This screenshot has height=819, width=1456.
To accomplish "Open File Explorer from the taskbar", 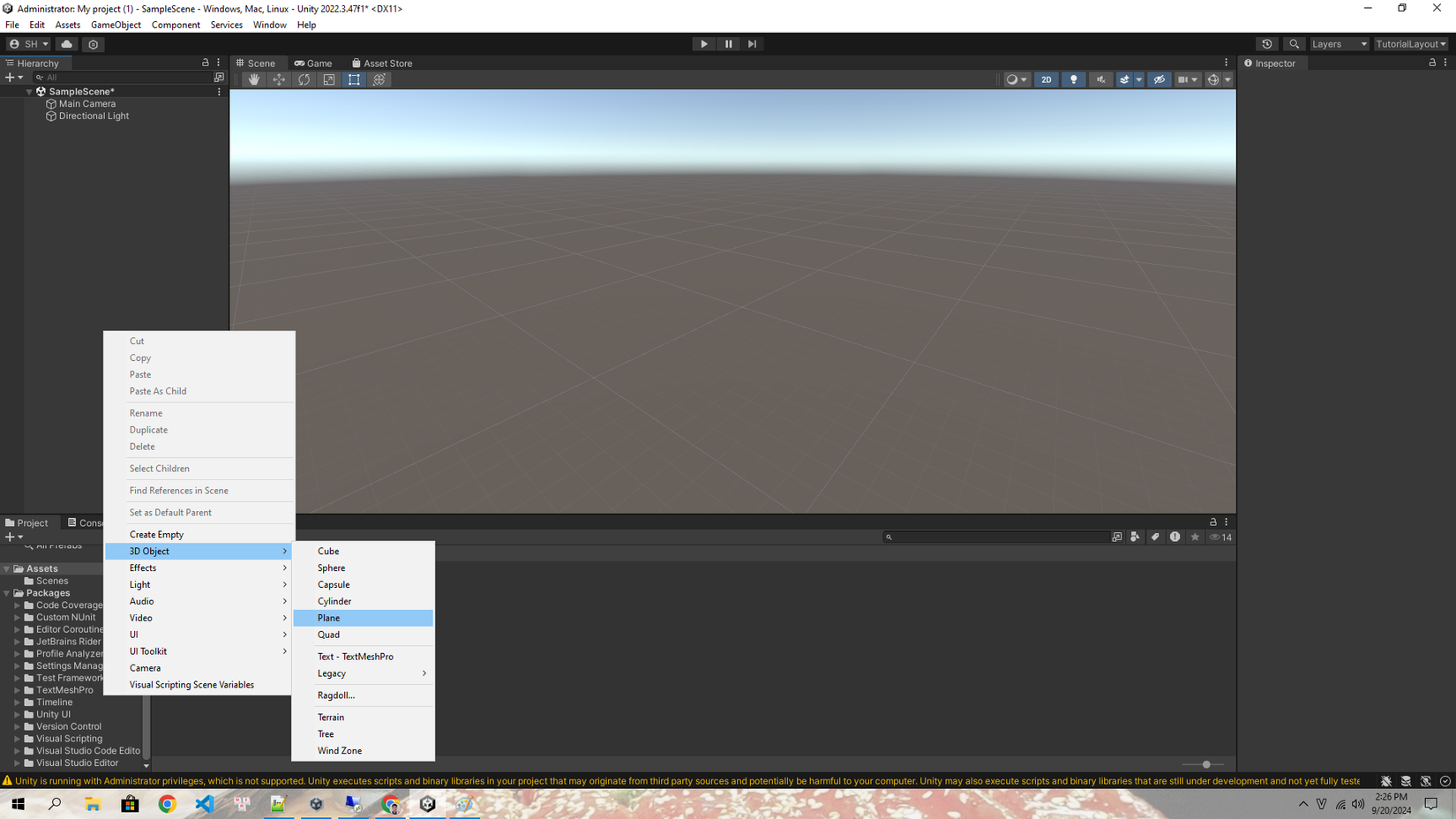I will [x=93, y=804].
